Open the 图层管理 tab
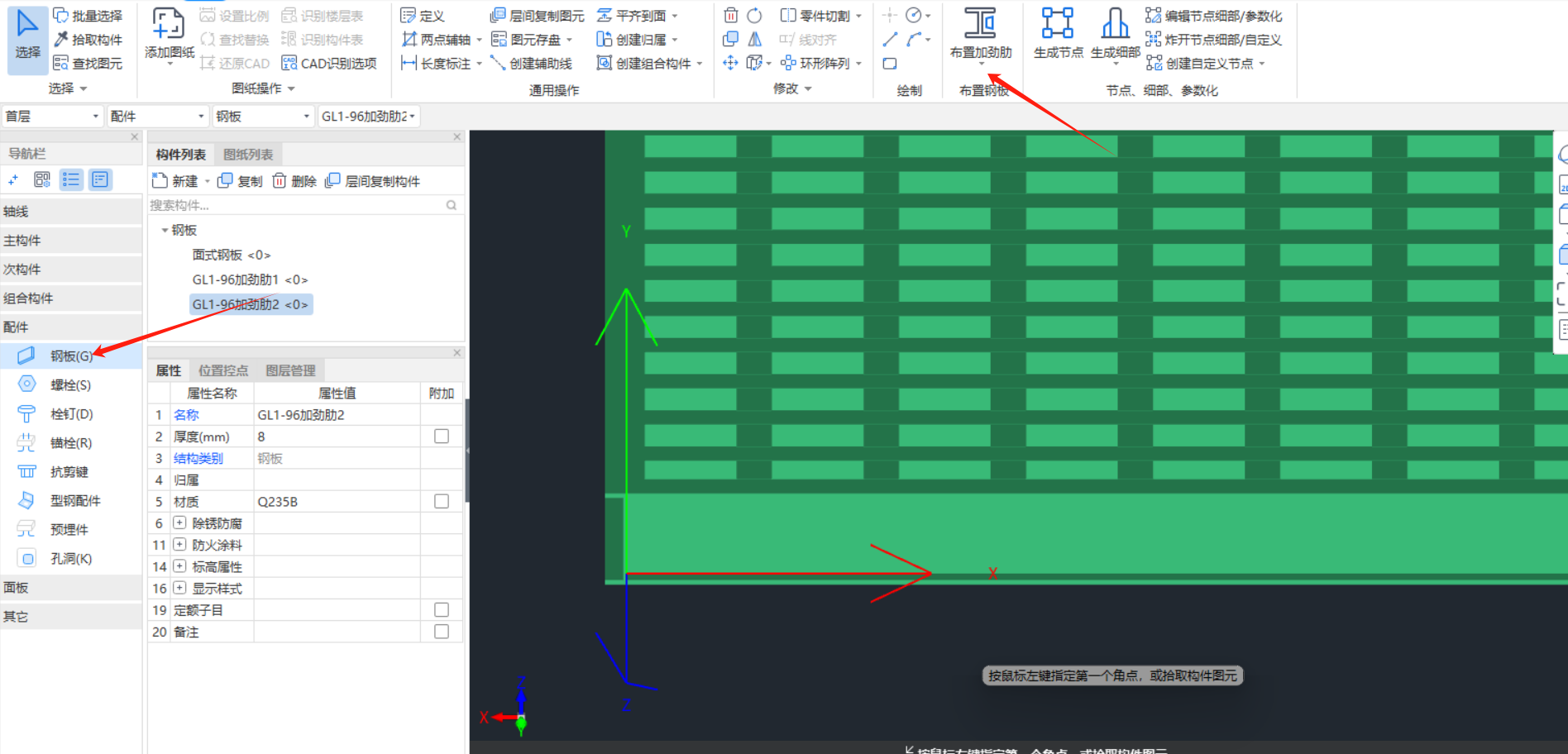This screenshot has height=754, width=1568. pyautogui.click(x=290, y=370)
